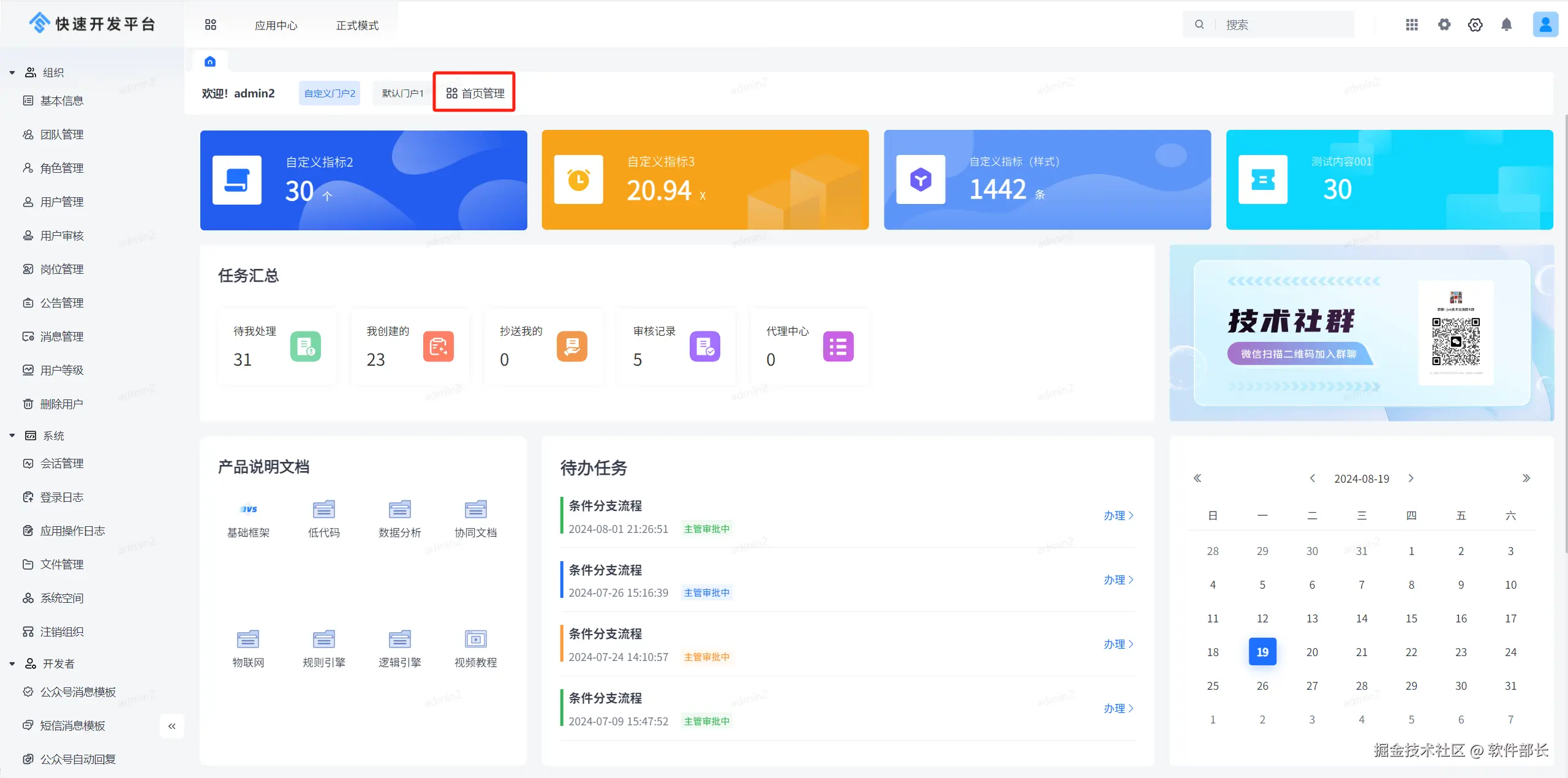Open the 视频教程 document icon

coord(475,639)
